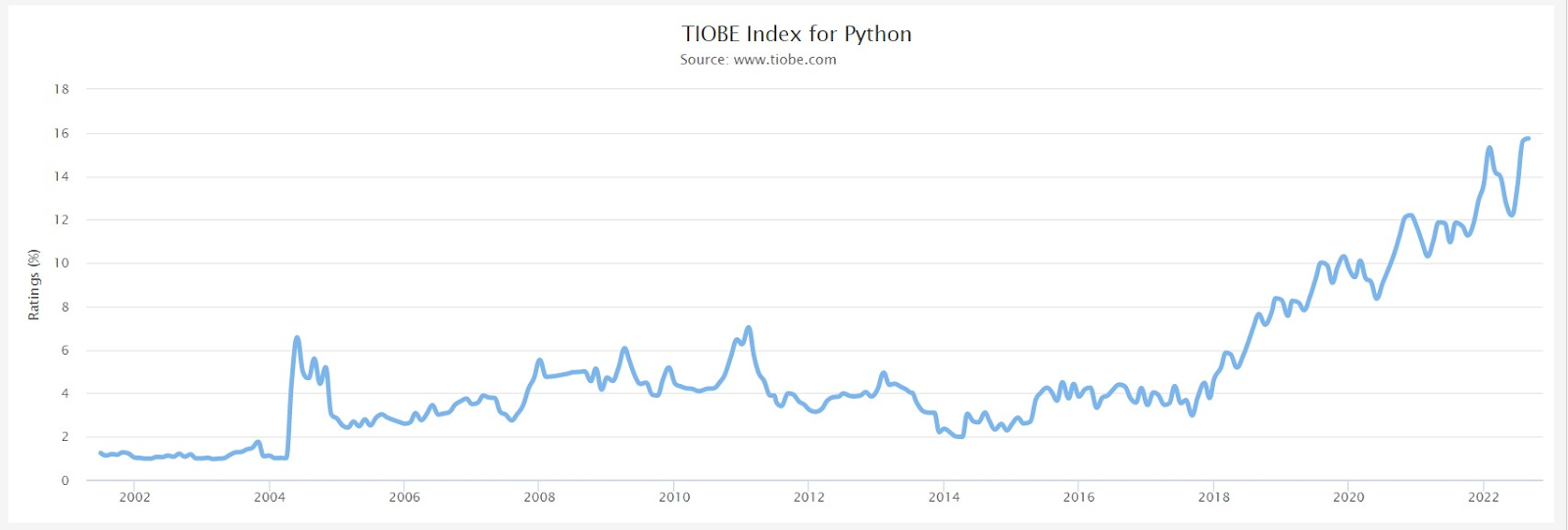Open the www.tiobe.com source link
Image resolution: width=1568 pixels, height=530 pixels.
[784, 60]
